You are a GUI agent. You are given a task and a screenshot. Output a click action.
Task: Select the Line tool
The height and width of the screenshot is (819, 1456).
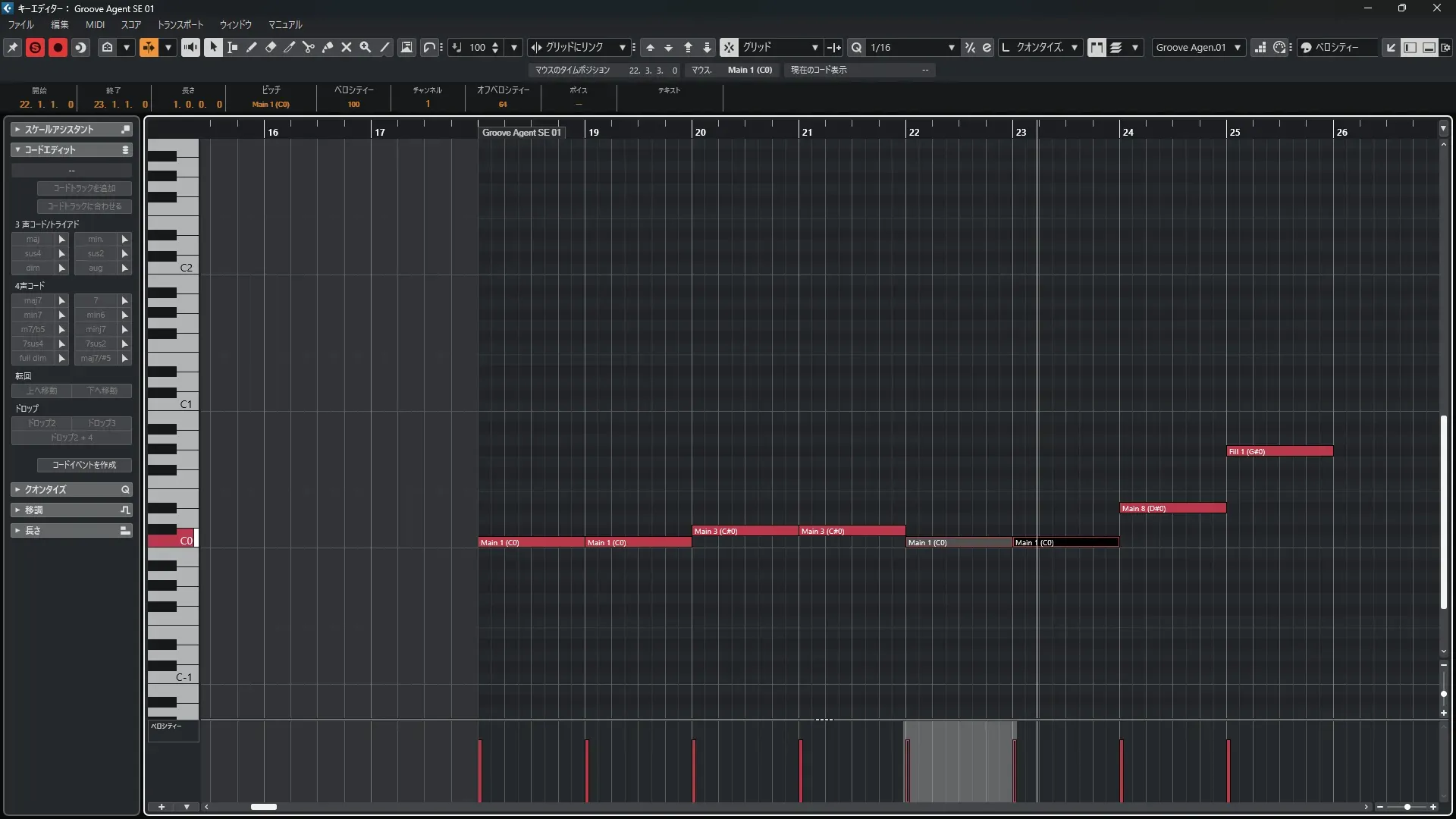tap(384, 47)
